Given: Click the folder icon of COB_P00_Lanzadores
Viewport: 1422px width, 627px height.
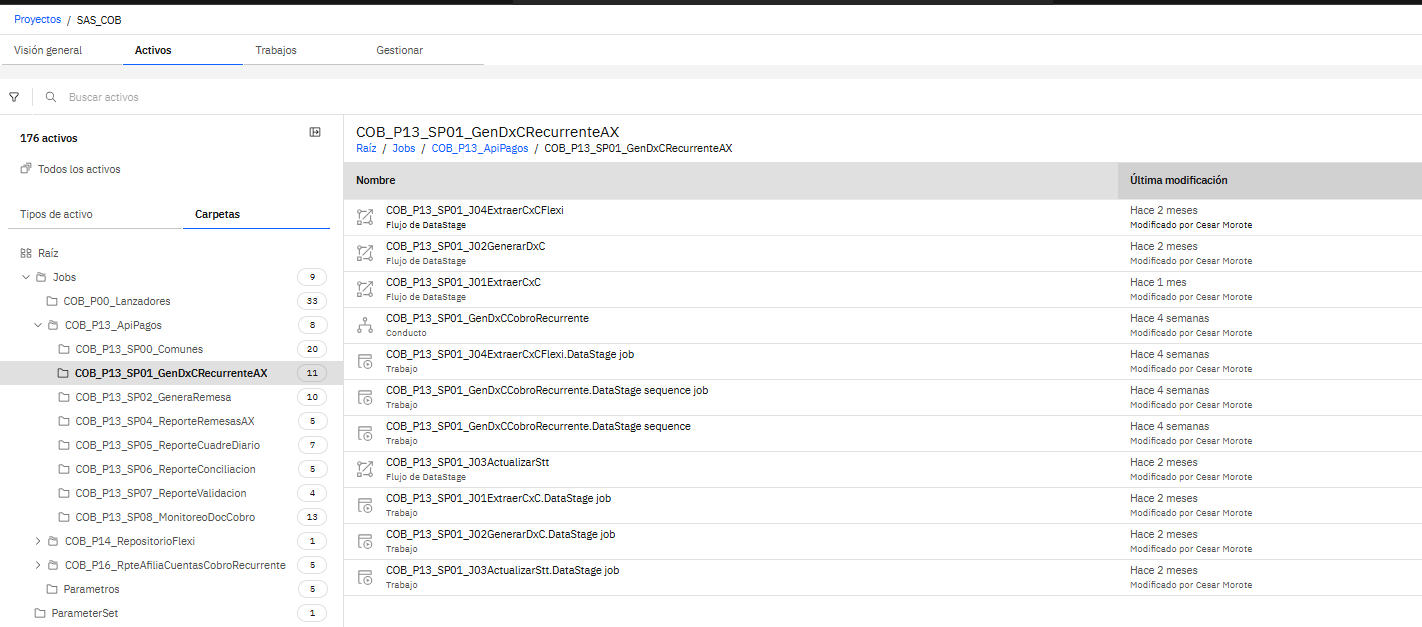Looking at the screenshot, I should tap(52, 301).
